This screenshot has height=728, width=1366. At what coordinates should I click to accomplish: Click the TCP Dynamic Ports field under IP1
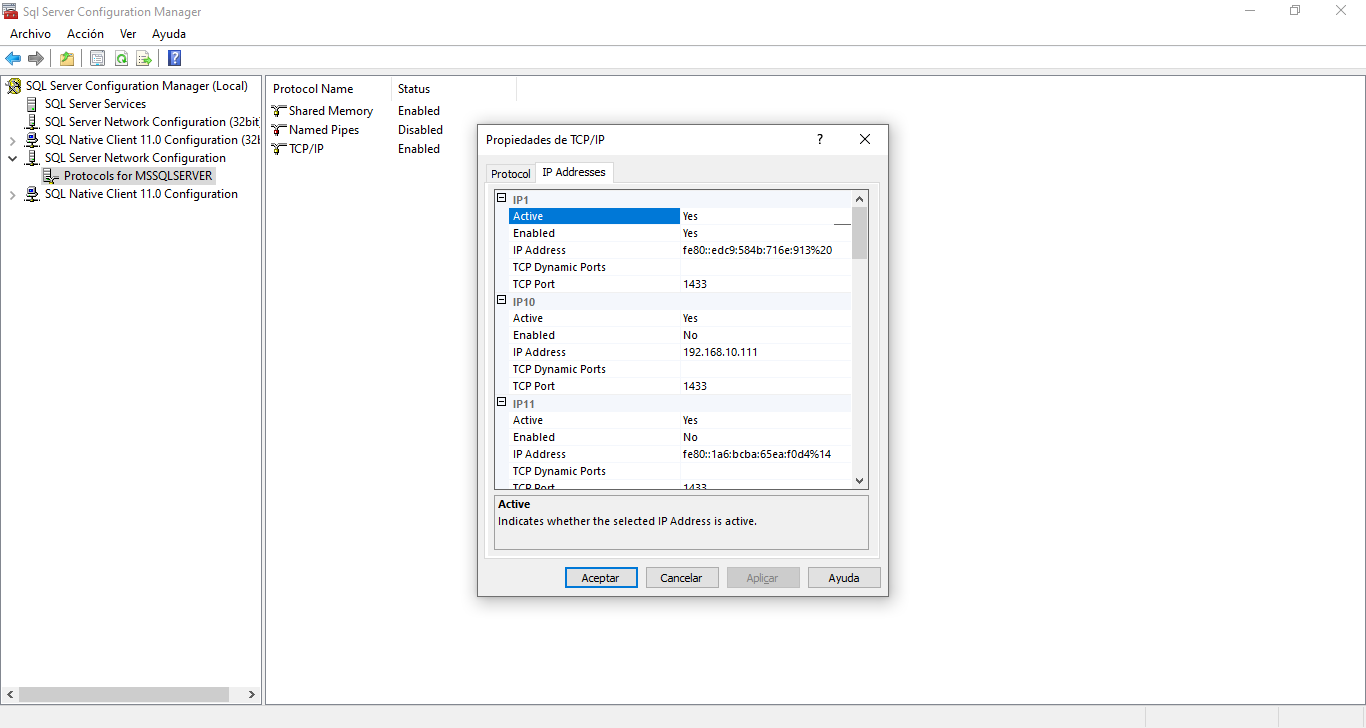click(x=766, y=267)
